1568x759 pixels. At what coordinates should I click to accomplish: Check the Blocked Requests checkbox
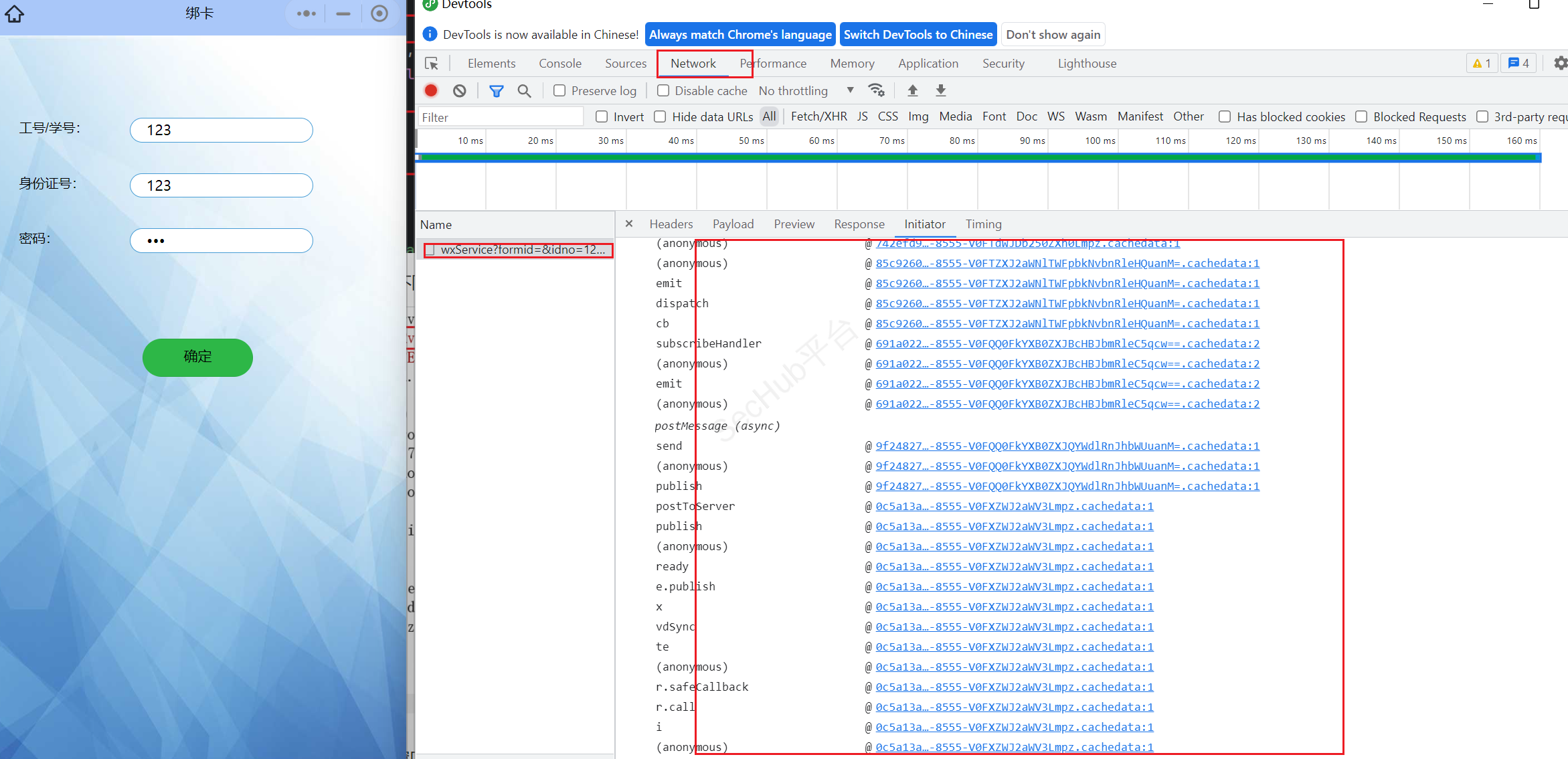1361,116
